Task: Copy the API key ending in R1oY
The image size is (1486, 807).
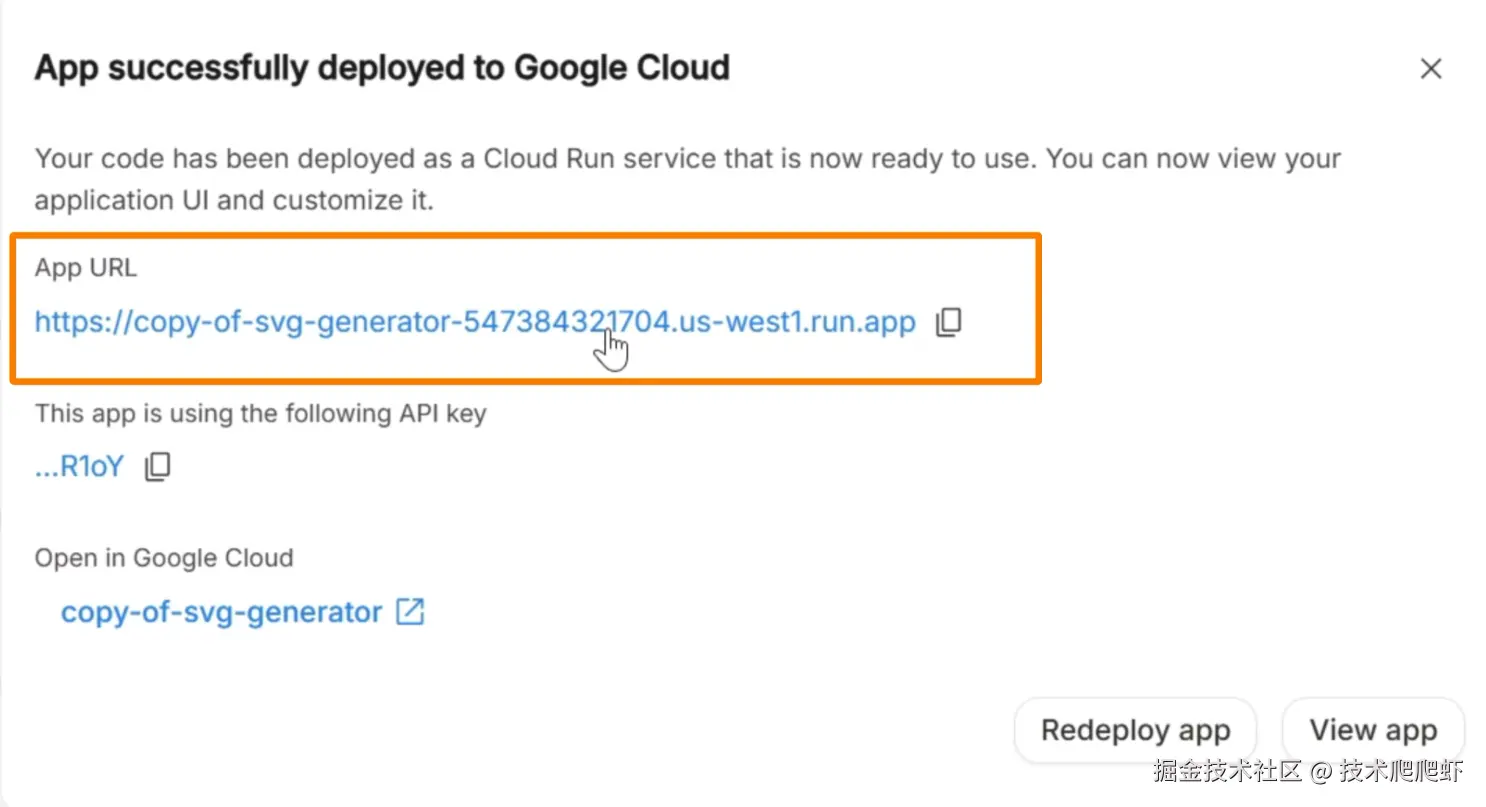Action: [158, 466]
